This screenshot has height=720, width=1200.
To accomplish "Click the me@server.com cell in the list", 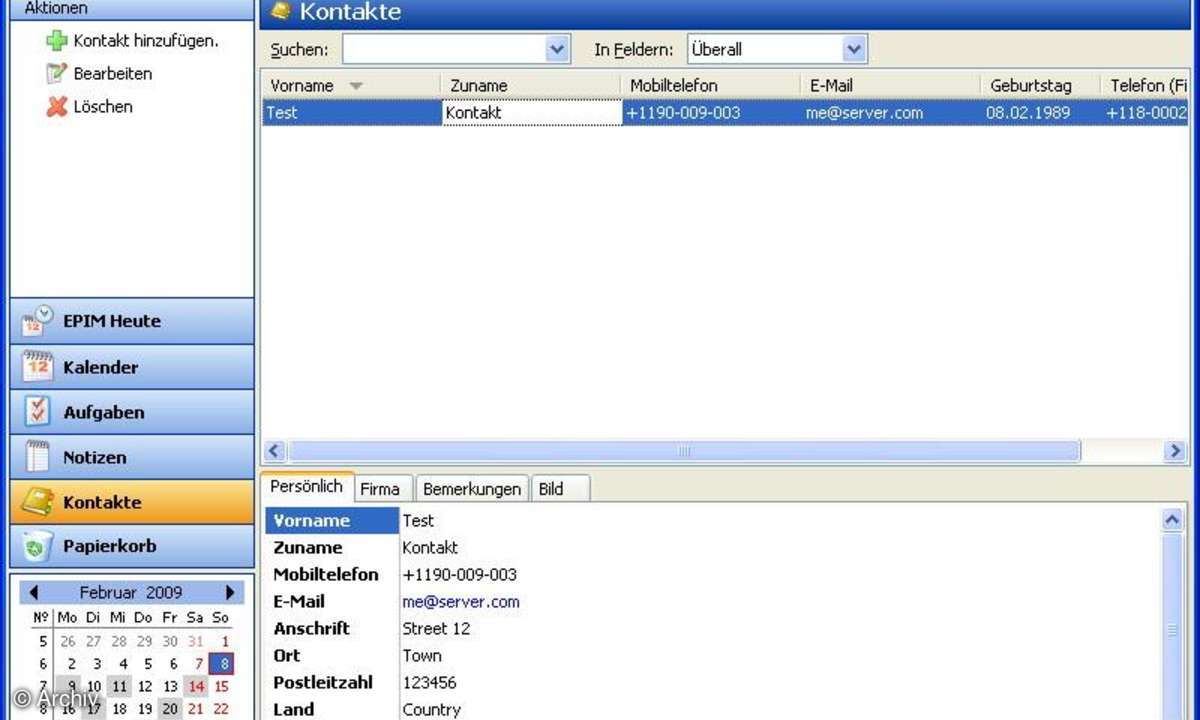I will [x=891, y=113].
